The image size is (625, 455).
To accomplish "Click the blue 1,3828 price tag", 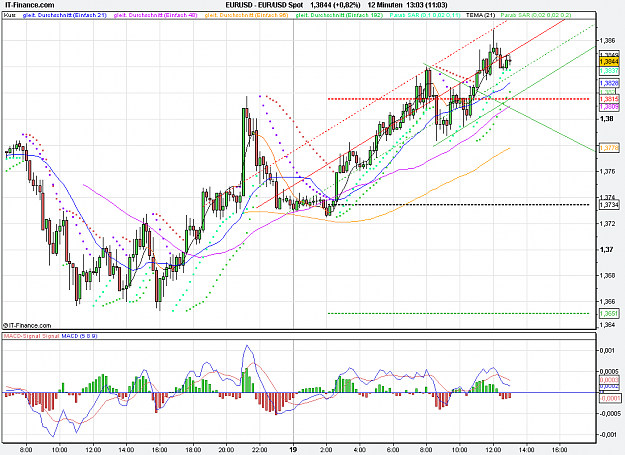I will coord(609,83).
